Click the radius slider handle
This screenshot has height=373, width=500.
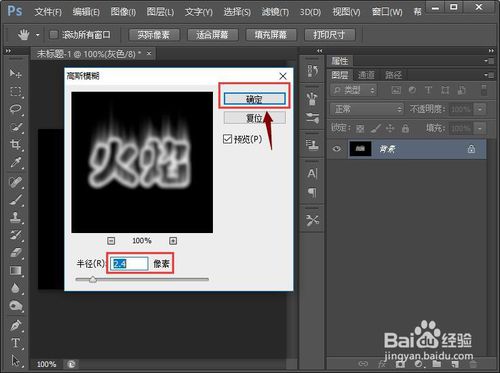pyautogui.click(x=93, y=279)
